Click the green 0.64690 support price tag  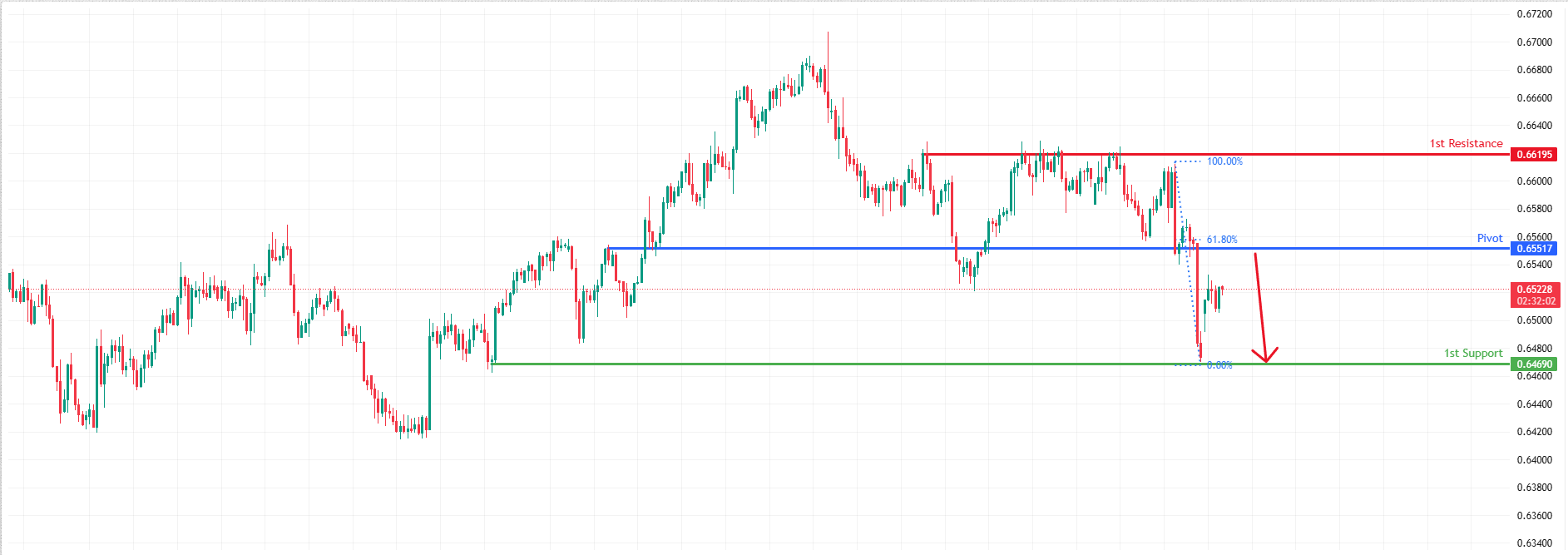1534,364
